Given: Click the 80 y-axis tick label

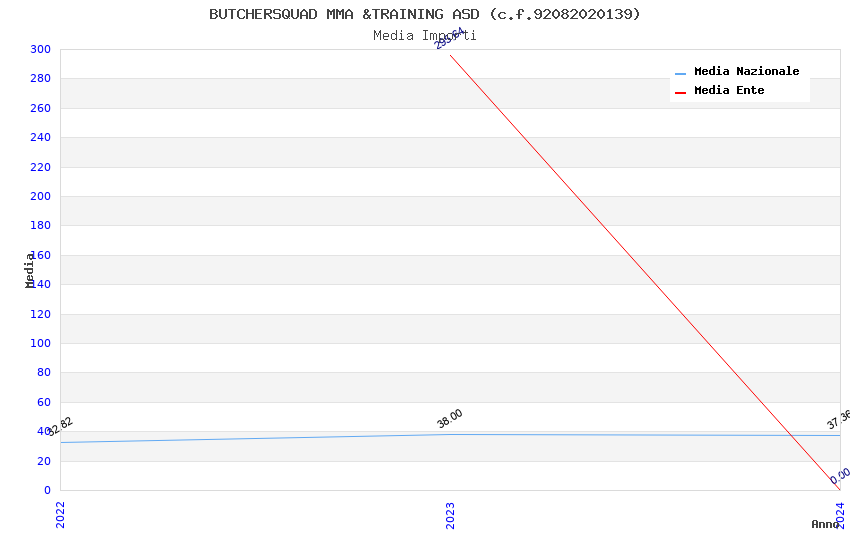Looking at the screenshot, I should (44, 372).
